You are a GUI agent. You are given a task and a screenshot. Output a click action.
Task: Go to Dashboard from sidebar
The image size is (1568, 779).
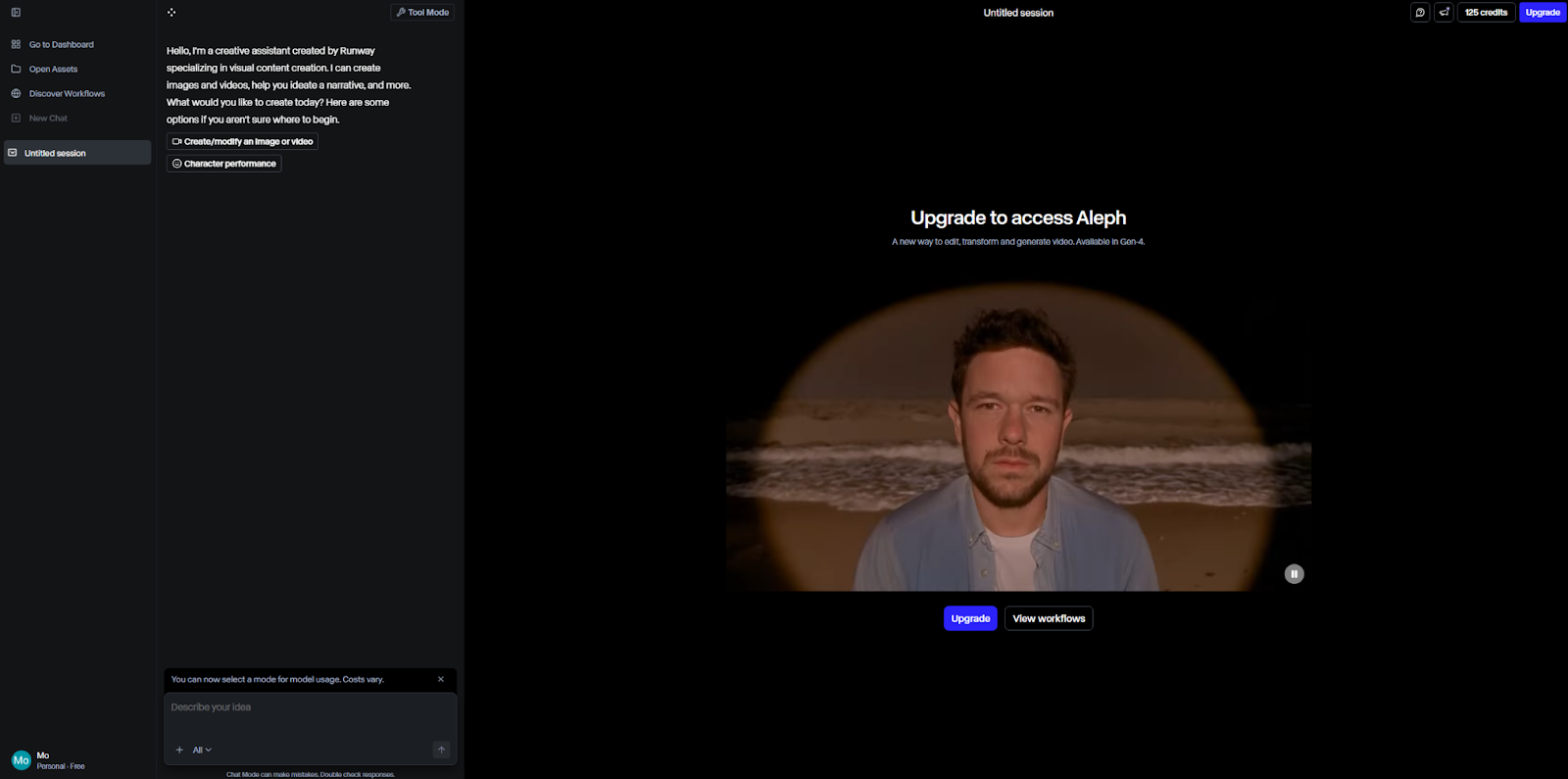coord(53,44)
